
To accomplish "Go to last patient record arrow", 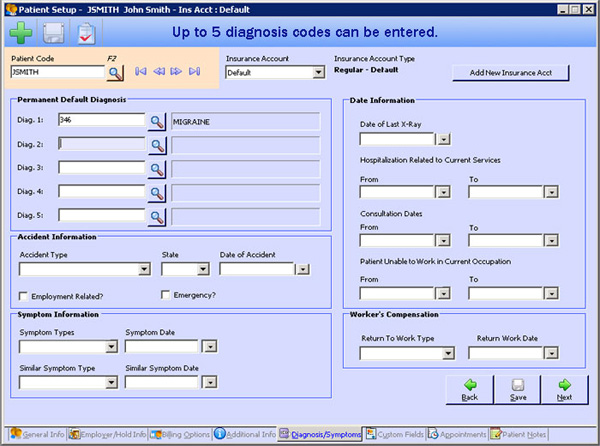I will tap(194, 72).
